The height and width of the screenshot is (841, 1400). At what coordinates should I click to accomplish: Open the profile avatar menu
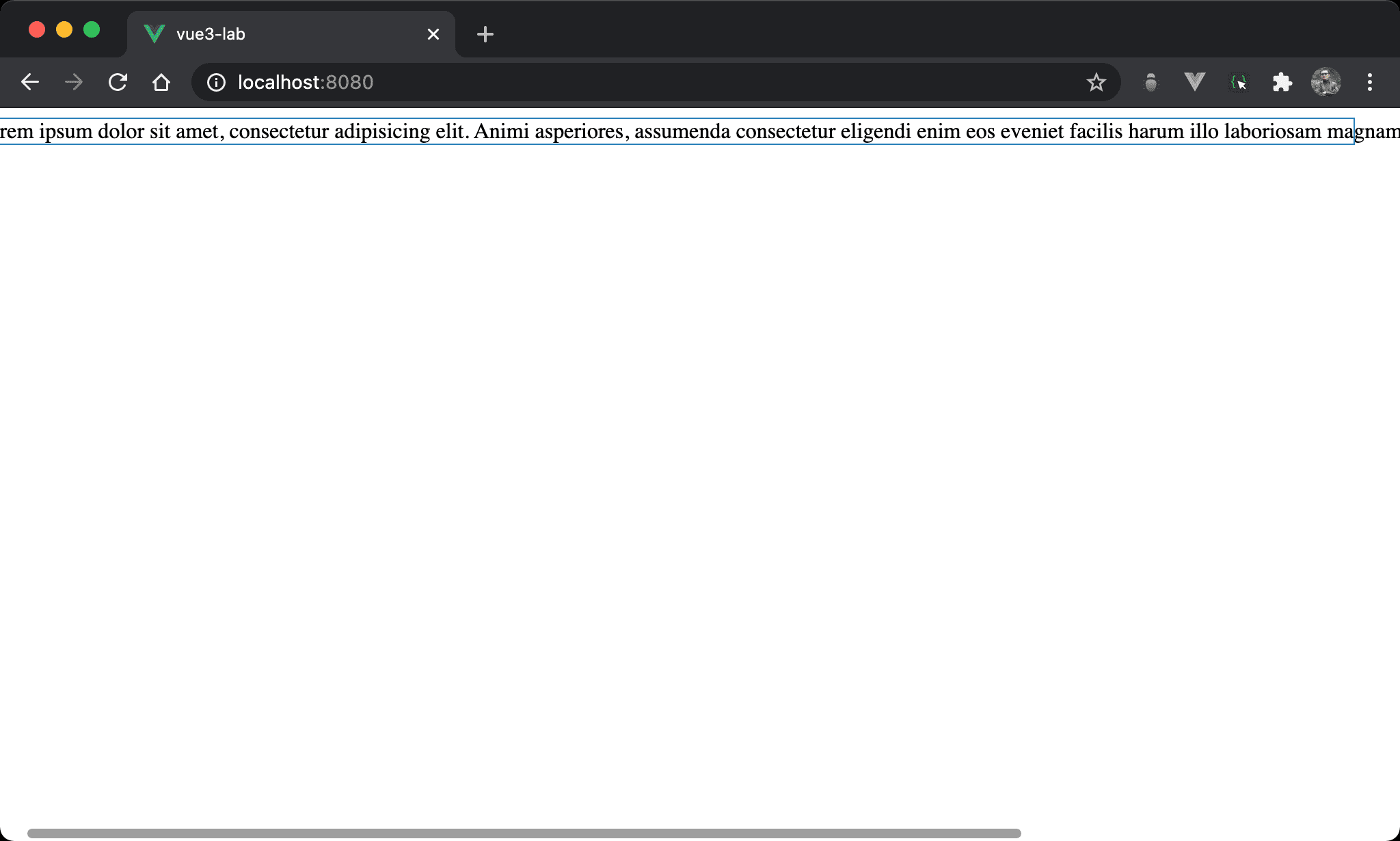[1325, 83]
